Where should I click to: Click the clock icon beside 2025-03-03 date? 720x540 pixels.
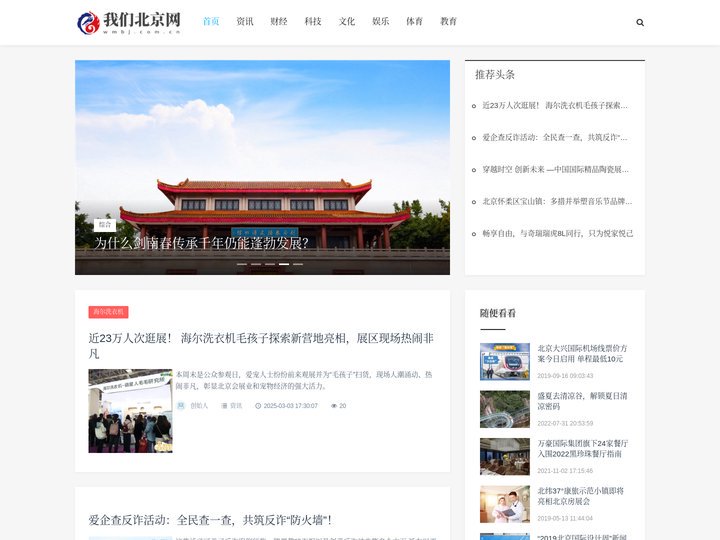[x=258, y=405]
